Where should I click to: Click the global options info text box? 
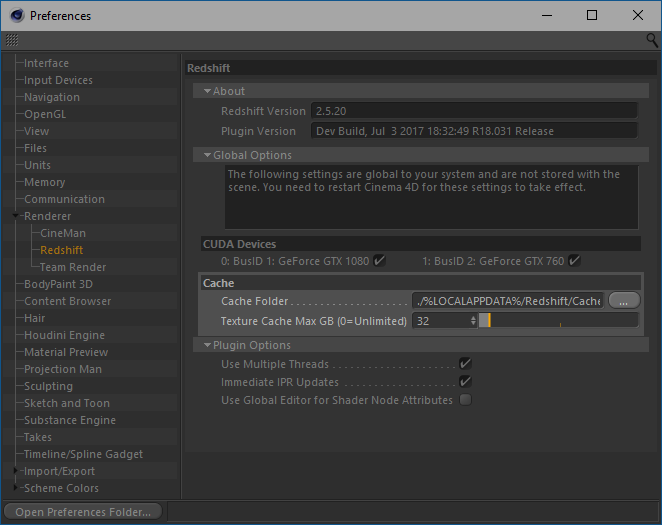[x=431, y=197]
